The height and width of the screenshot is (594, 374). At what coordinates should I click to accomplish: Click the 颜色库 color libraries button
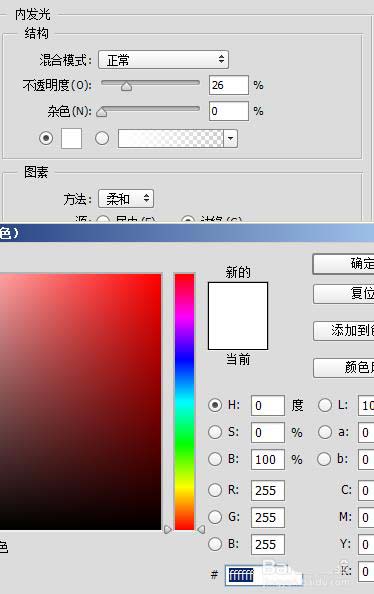[x=343, y=367]
